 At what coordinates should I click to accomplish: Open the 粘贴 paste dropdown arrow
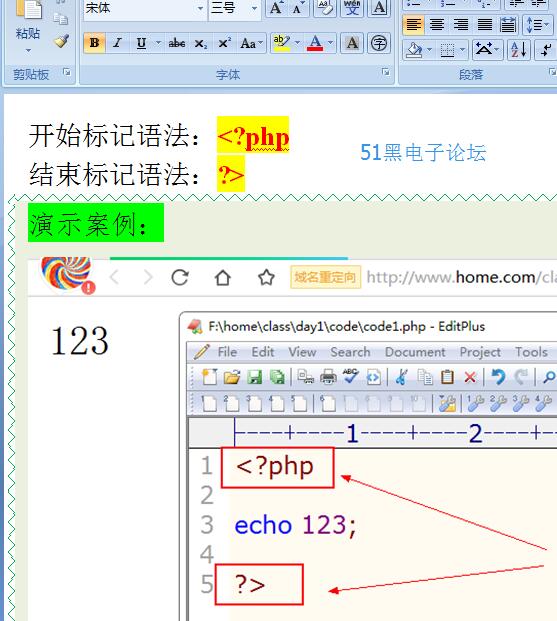(x=28, y=50)
